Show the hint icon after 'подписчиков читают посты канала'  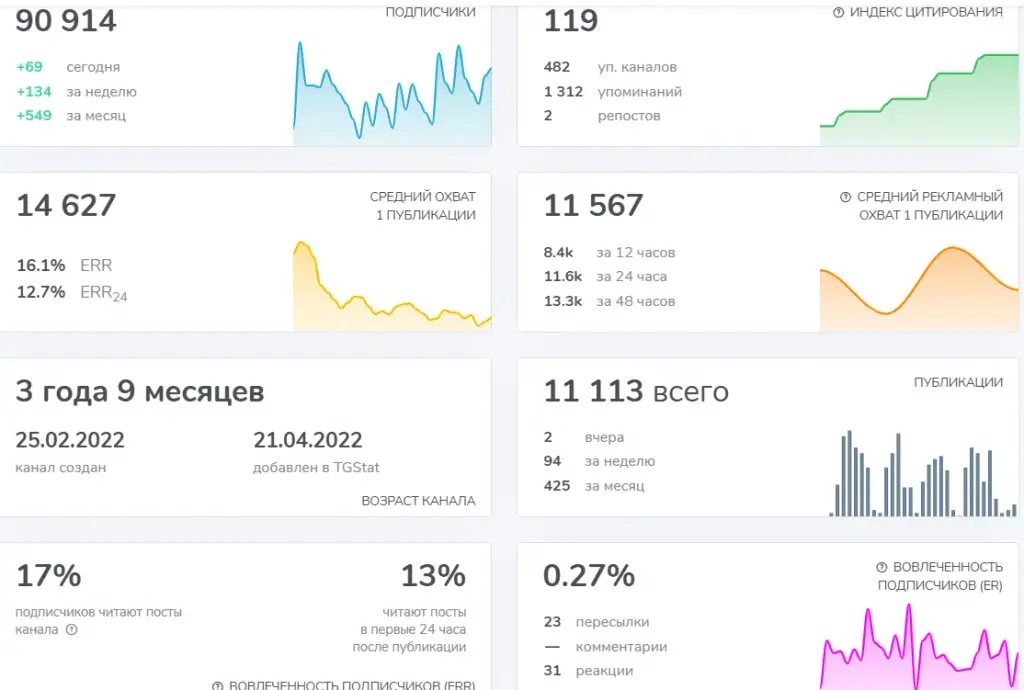[x=72, y=629]
